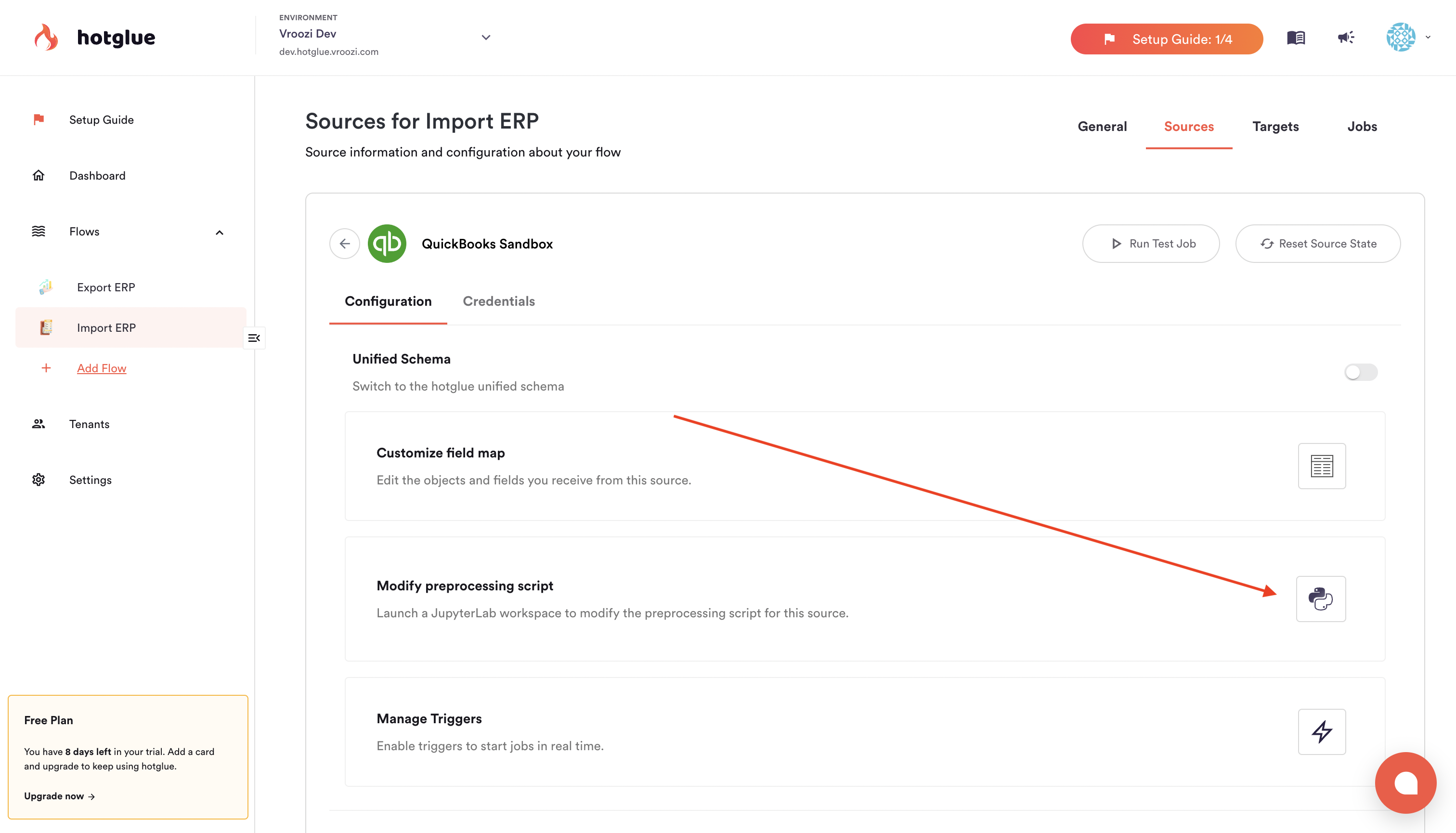Collapse the Flows section chevron

click(219, 232)
